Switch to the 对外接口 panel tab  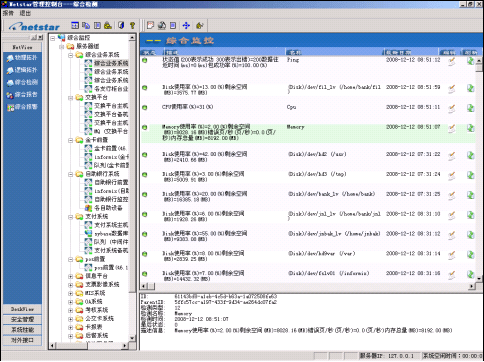(22, 341)
